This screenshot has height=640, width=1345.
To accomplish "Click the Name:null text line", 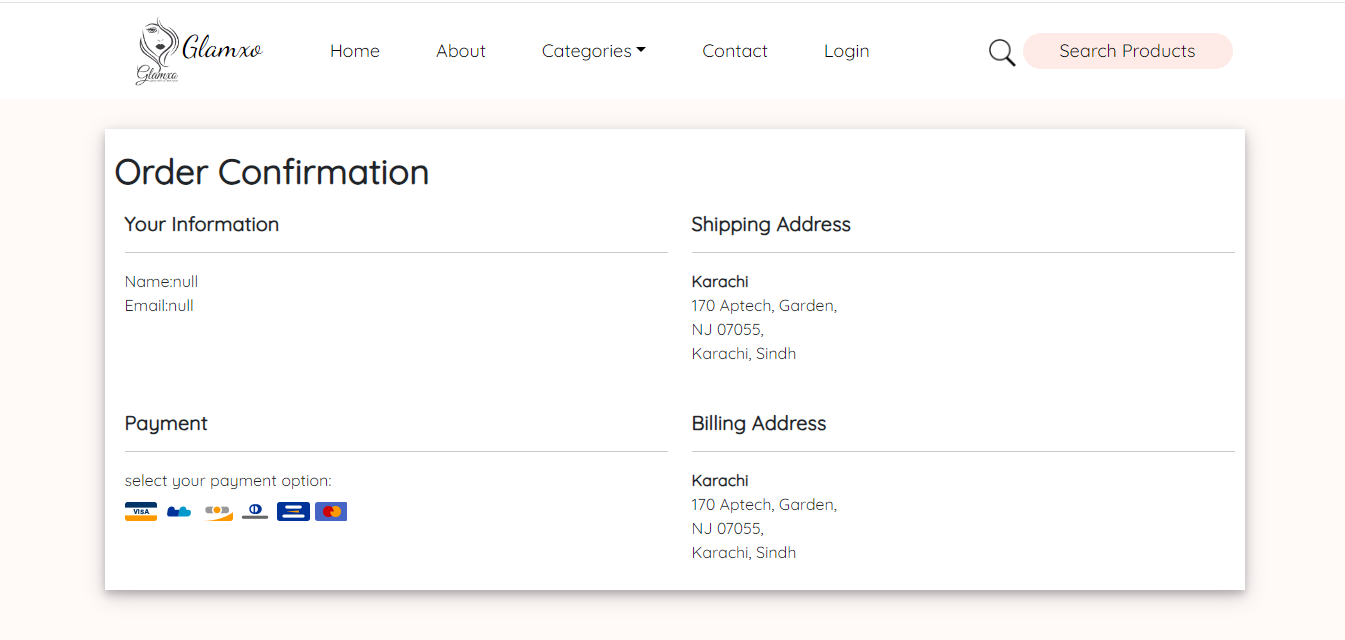I will click(161, 282).
